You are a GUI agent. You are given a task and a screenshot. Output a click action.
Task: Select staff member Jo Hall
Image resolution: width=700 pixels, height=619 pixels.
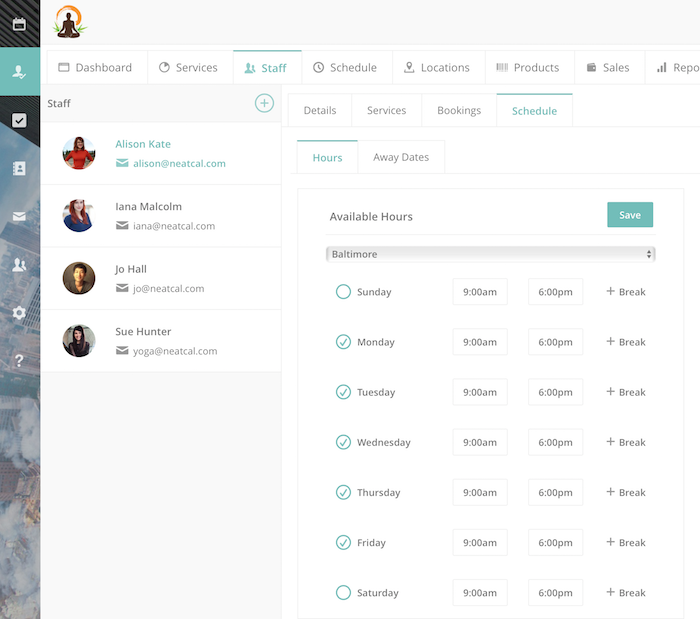(x=161, y=278)
